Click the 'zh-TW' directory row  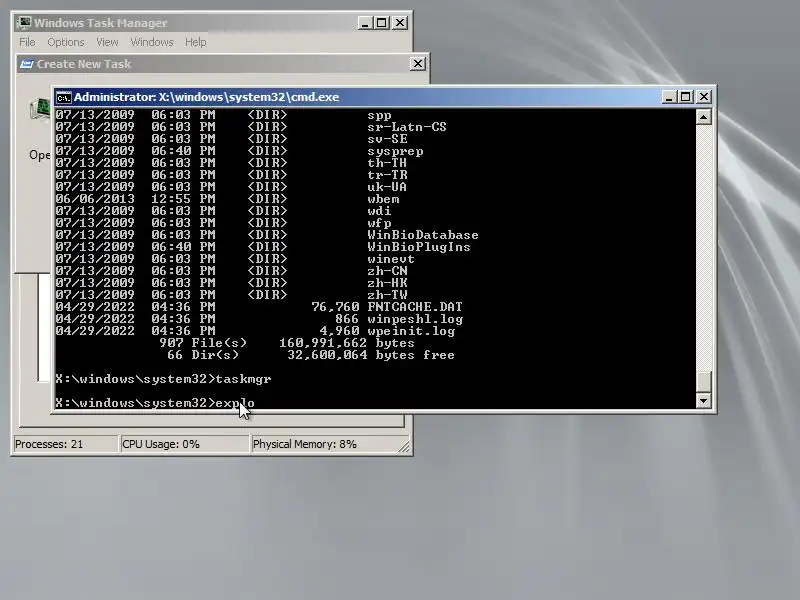click(x=232, y=295)
